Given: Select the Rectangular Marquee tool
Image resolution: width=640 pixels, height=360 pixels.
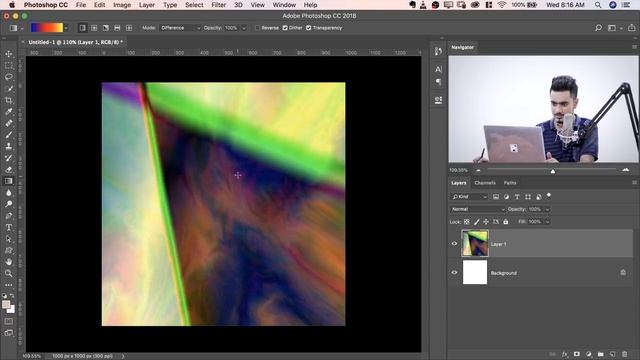Looking at the screenshot, I should tap(9, 65).
